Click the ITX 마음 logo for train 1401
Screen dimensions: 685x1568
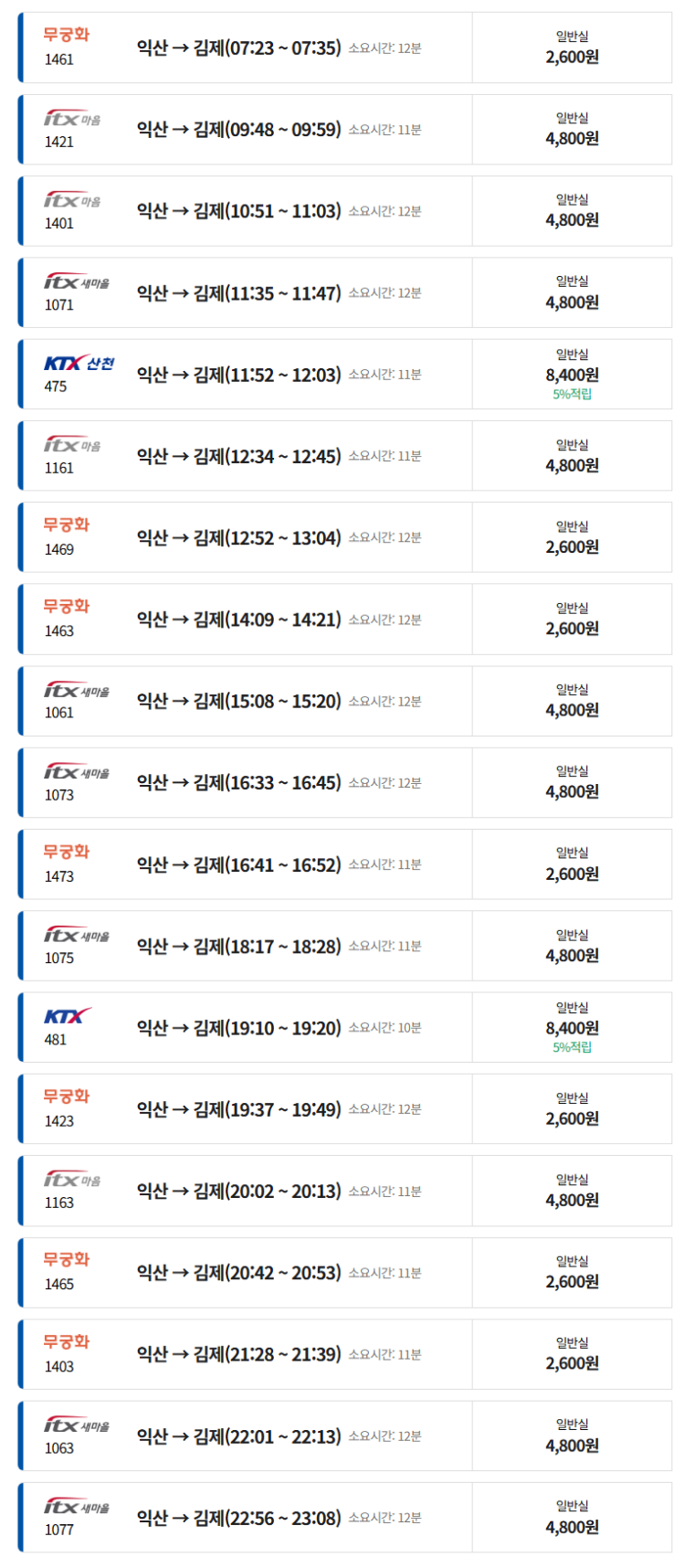point(72,200)
